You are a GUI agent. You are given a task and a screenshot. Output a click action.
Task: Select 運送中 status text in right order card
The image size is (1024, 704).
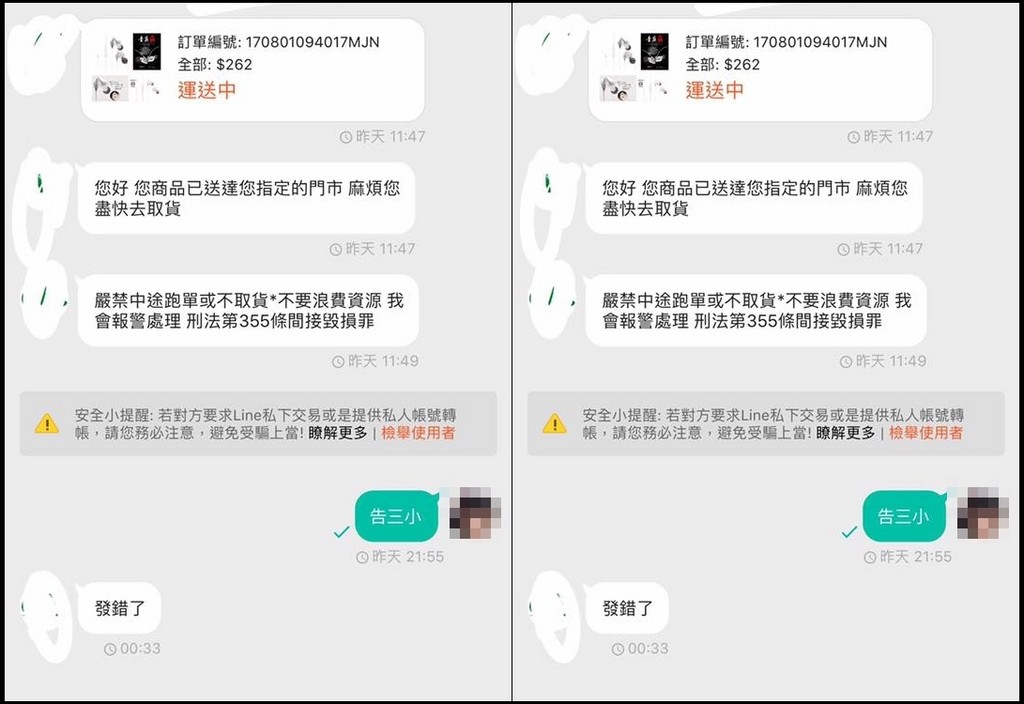(714, 90)
